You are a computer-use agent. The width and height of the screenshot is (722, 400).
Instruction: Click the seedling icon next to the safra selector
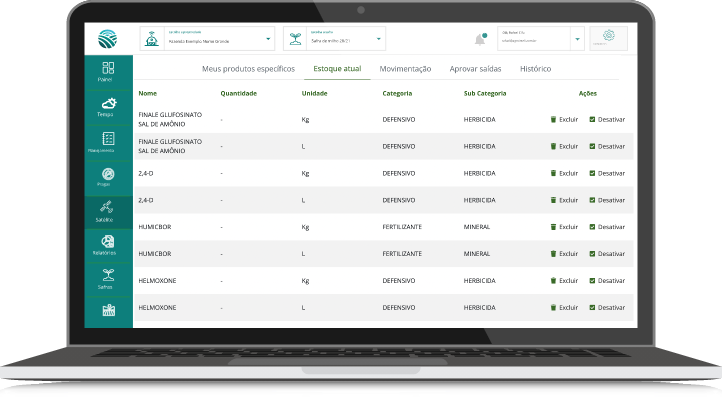[295, 39]
